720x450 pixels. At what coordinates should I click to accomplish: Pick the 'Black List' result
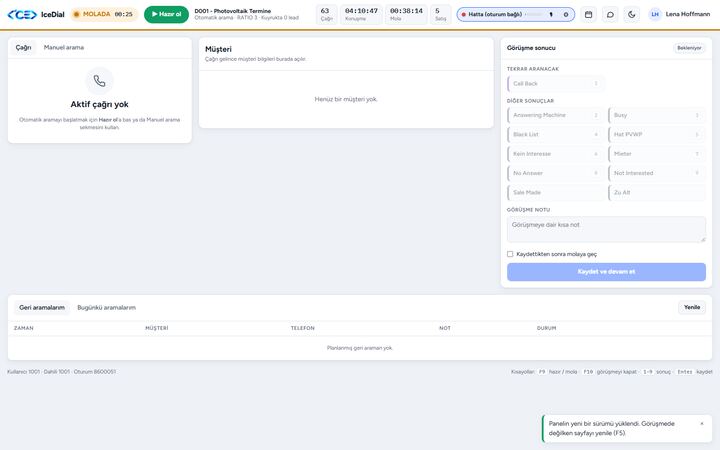pos(556,135)
